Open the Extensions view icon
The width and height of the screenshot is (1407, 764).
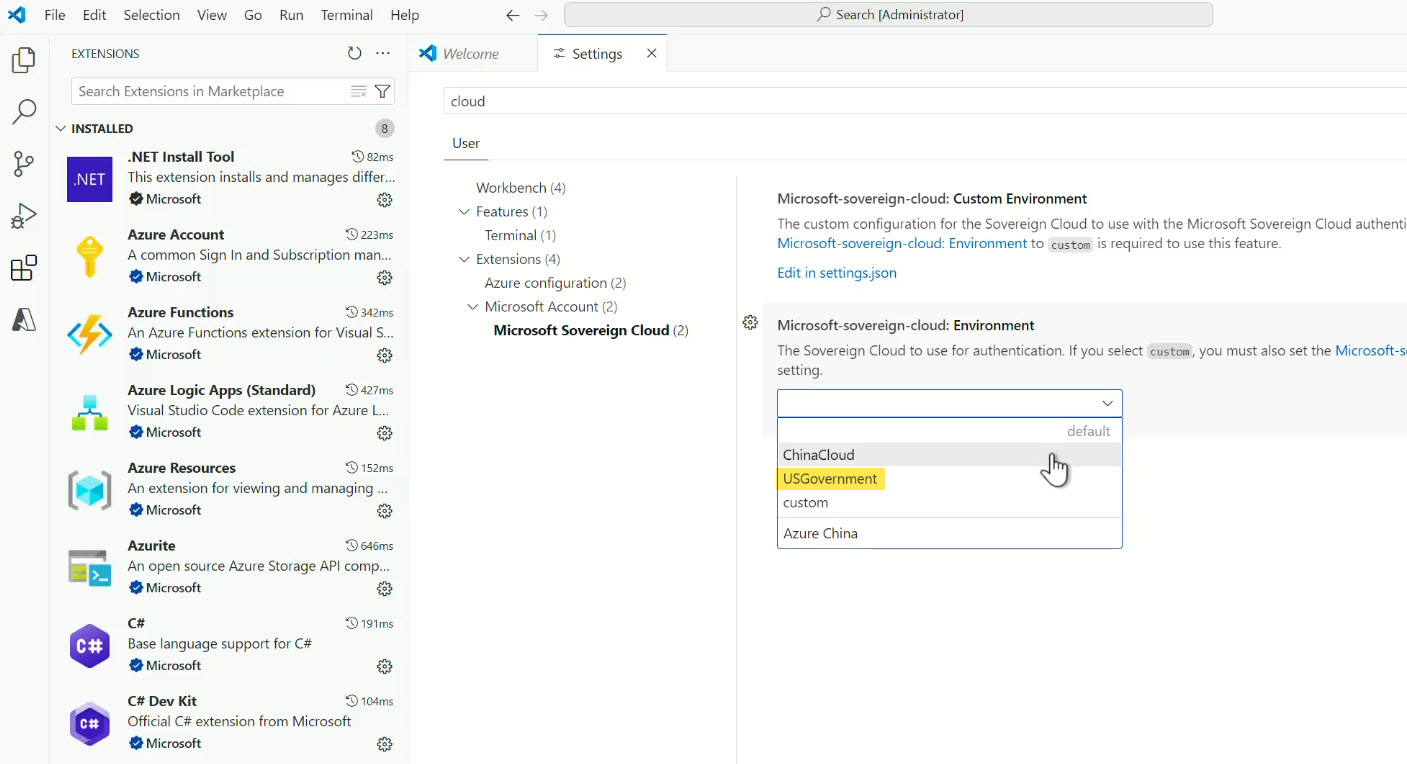point(24,268)
